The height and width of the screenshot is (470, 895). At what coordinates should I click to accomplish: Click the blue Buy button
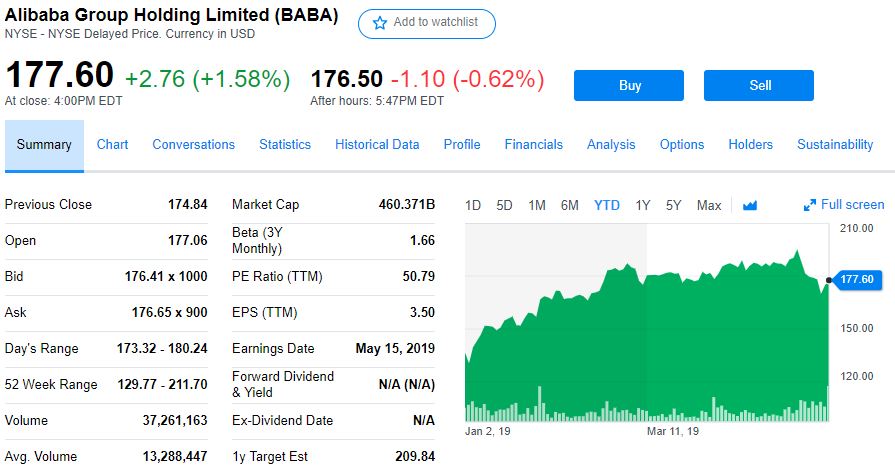629,86
